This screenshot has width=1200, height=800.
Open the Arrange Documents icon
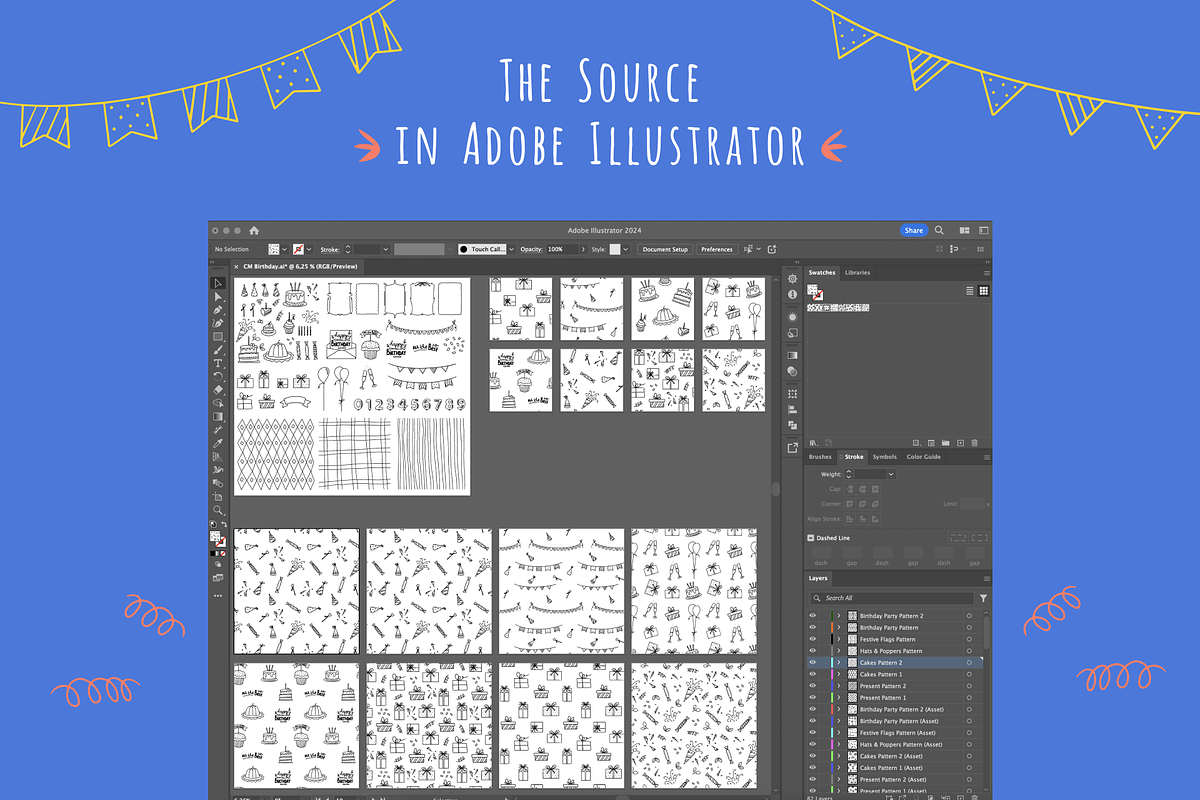pyautogui.click(x=965, y=230)
